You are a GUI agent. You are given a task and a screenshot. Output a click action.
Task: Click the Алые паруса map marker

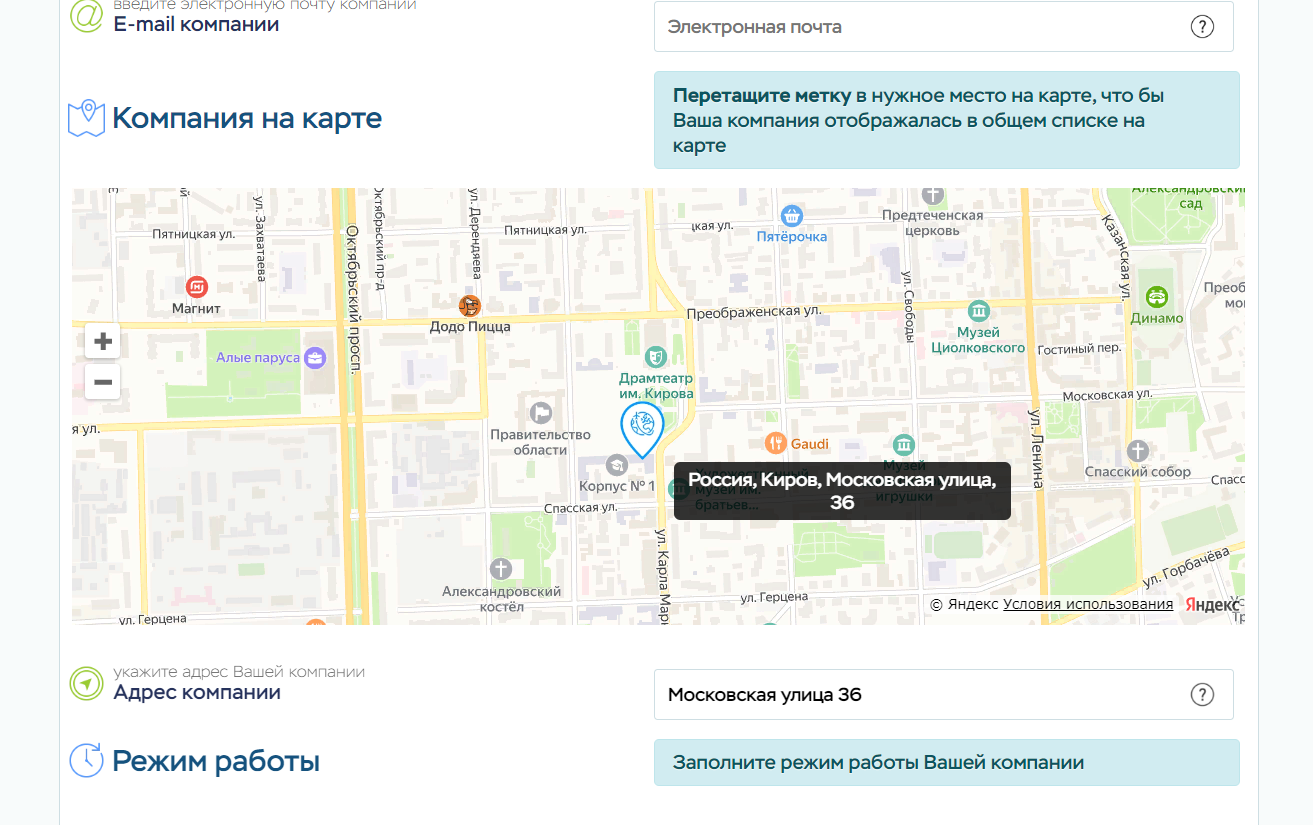pyautogui.click(x=315, y=357)
